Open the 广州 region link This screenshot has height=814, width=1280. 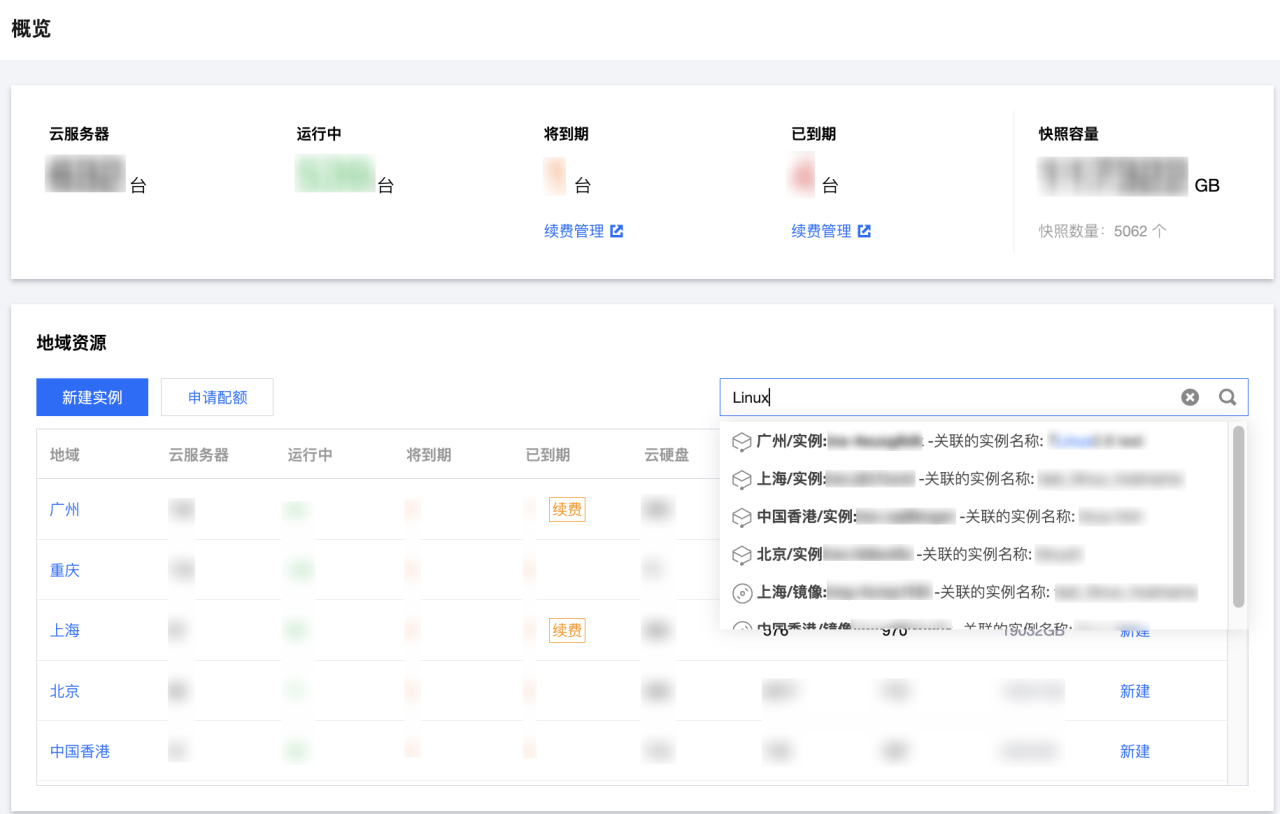click(64, 509)
